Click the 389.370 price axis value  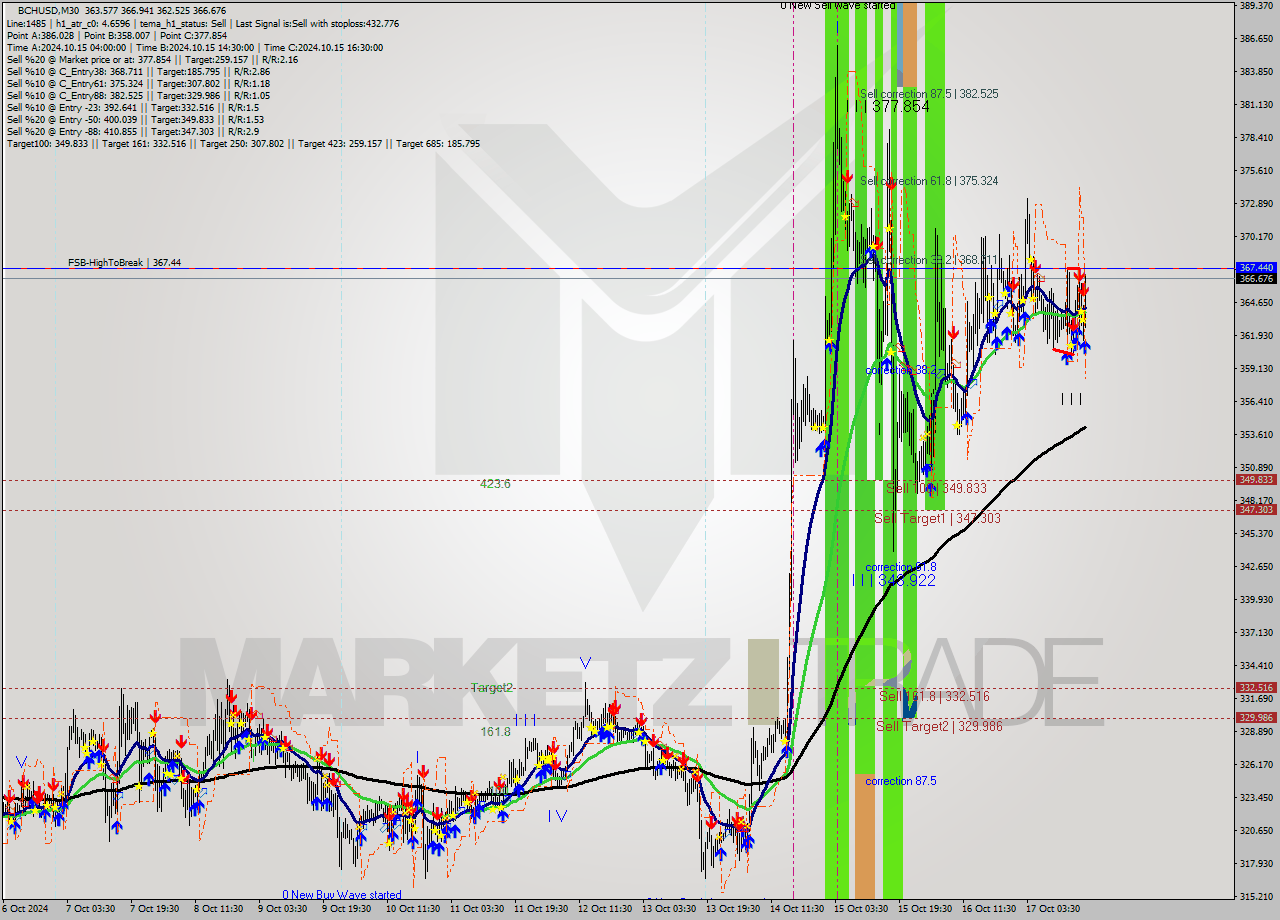tap(1256, 6)
